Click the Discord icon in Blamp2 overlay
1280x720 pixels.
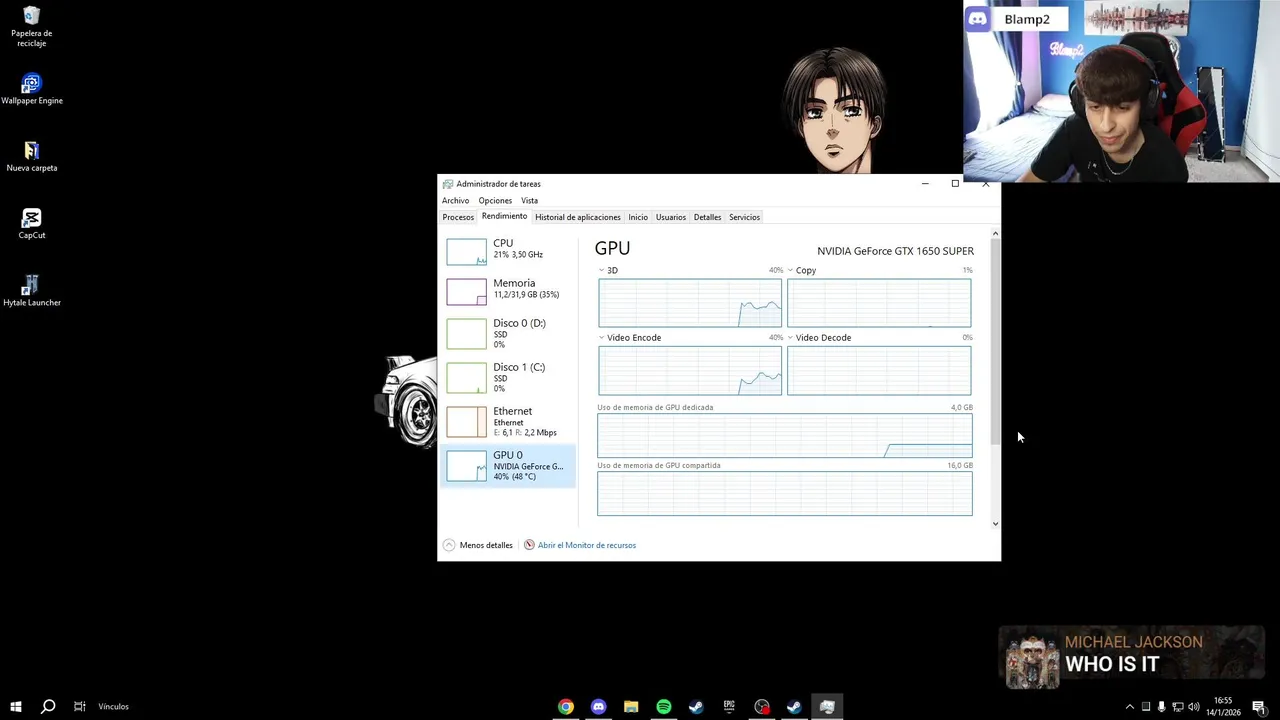(977, 19)
